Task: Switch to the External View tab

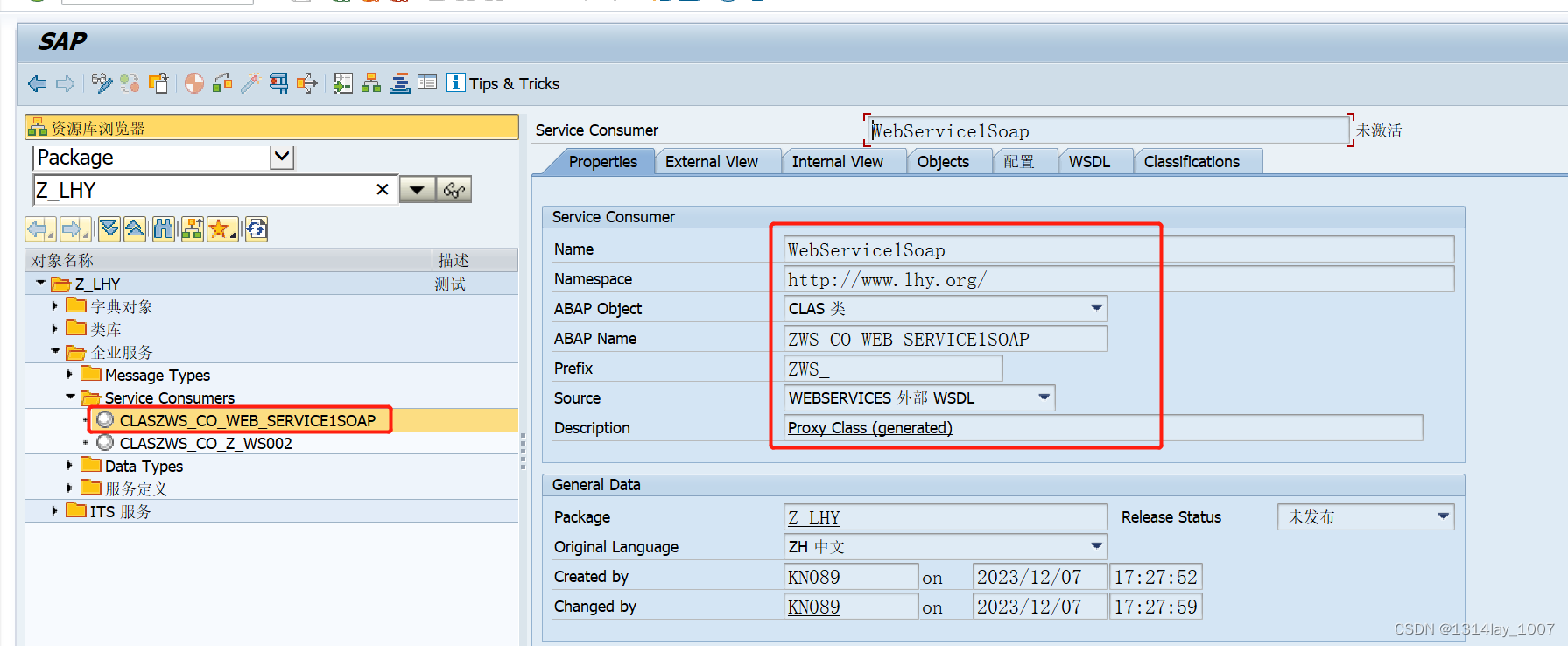Action: (712, 162)
